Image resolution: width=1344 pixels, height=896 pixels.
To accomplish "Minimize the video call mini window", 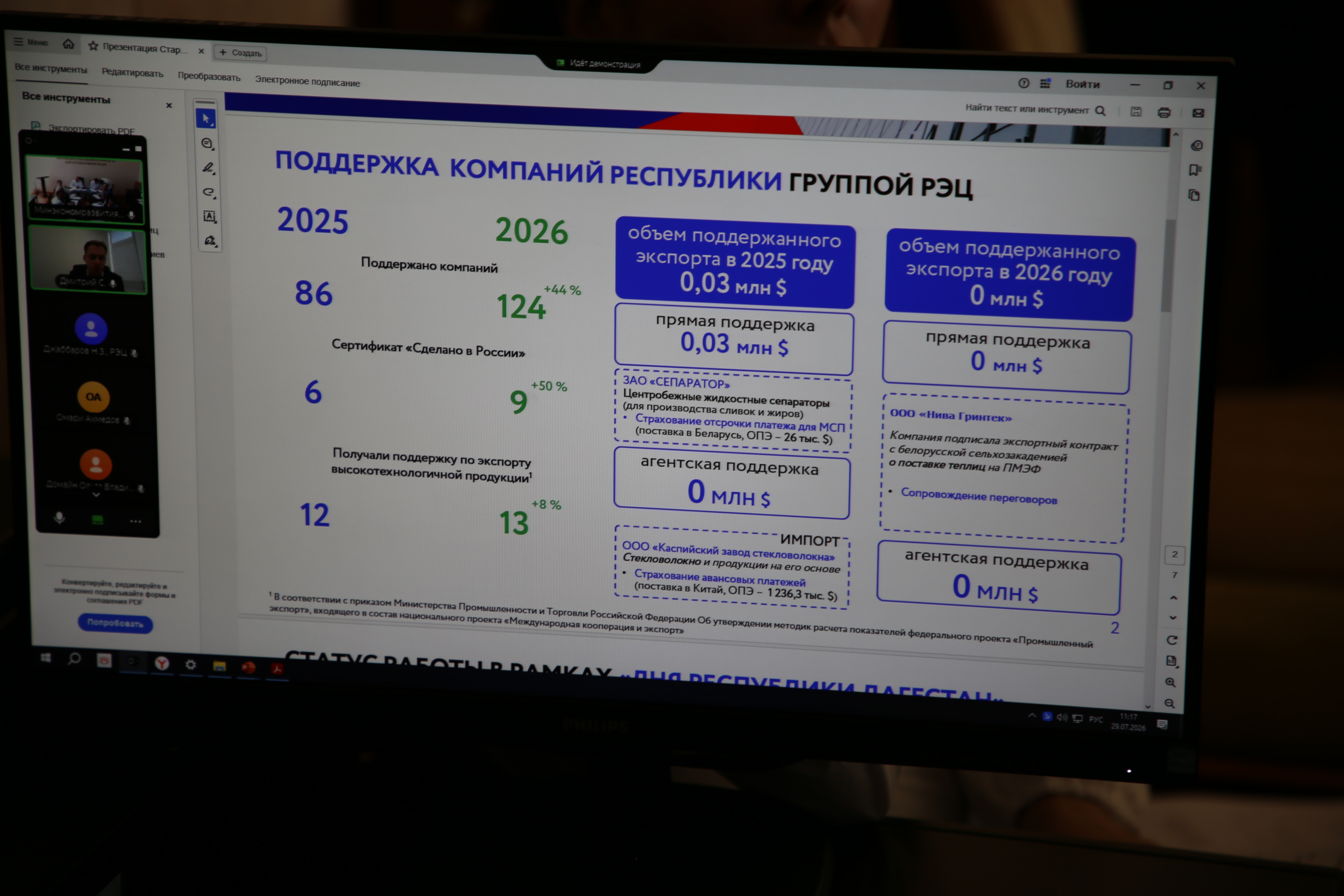I will [x=126, y=149].
